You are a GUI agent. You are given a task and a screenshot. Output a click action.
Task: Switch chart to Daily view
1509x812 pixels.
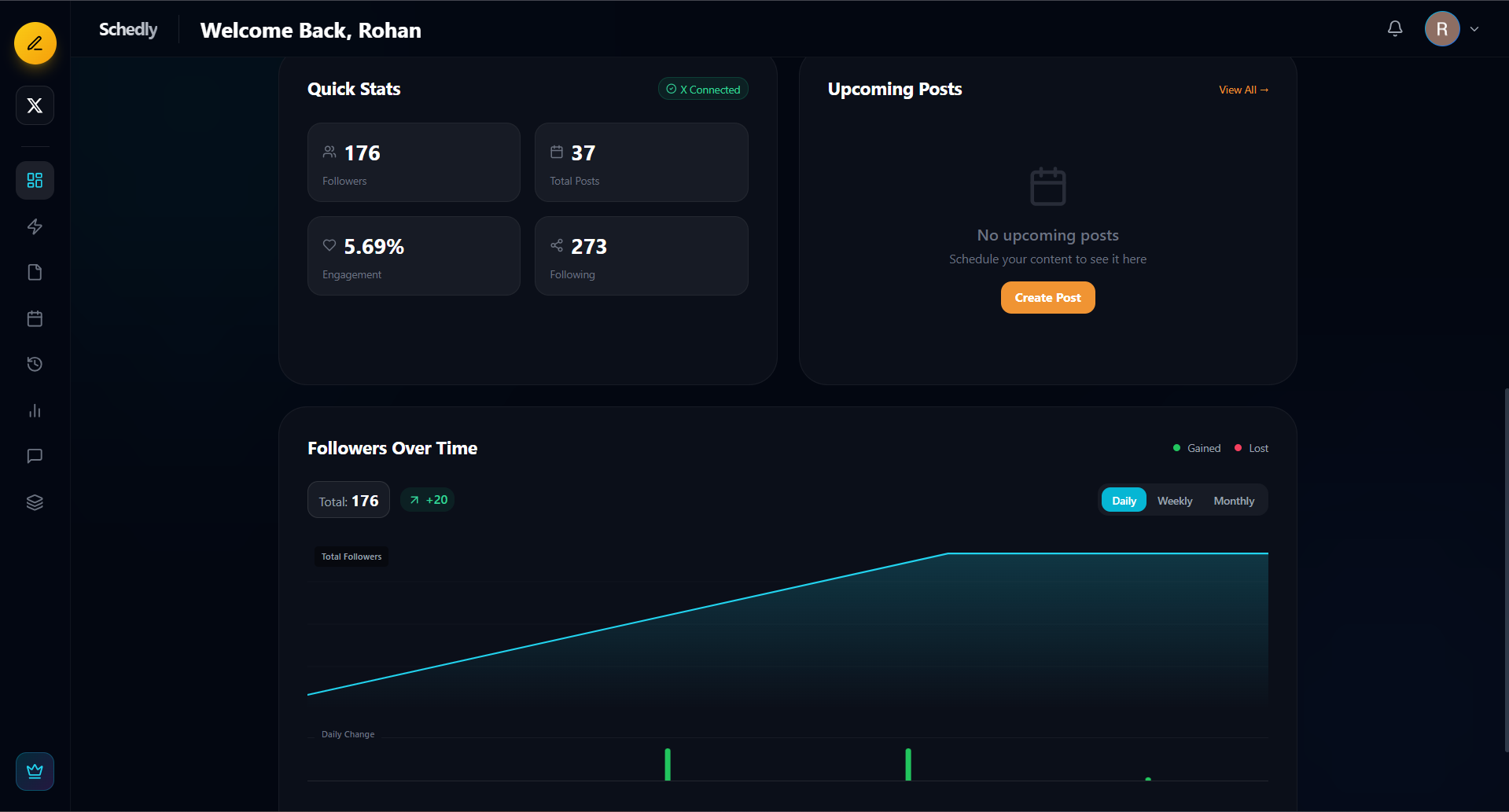tap(1124, 501)
